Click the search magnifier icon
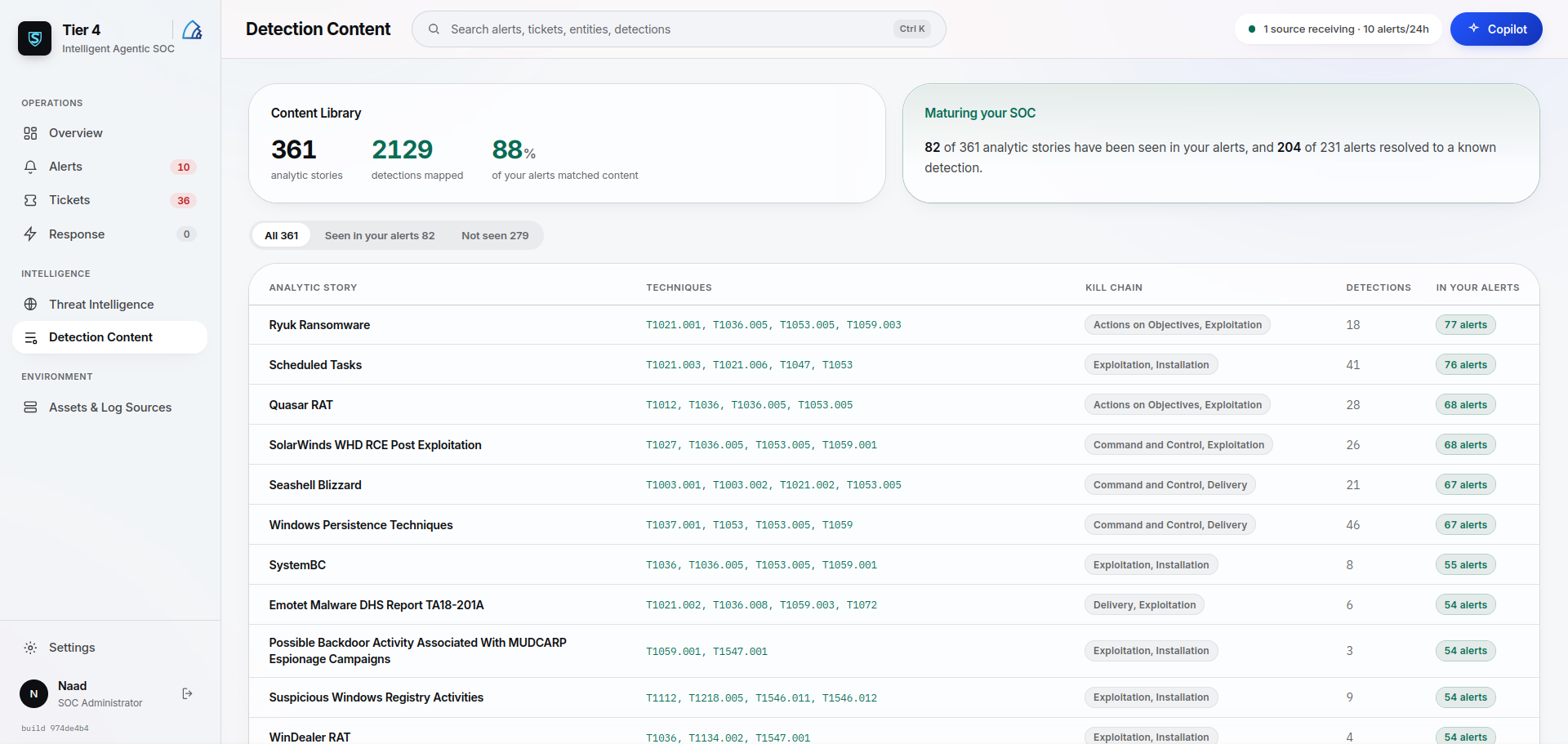The image size is (1568, 744). (434, 29)
